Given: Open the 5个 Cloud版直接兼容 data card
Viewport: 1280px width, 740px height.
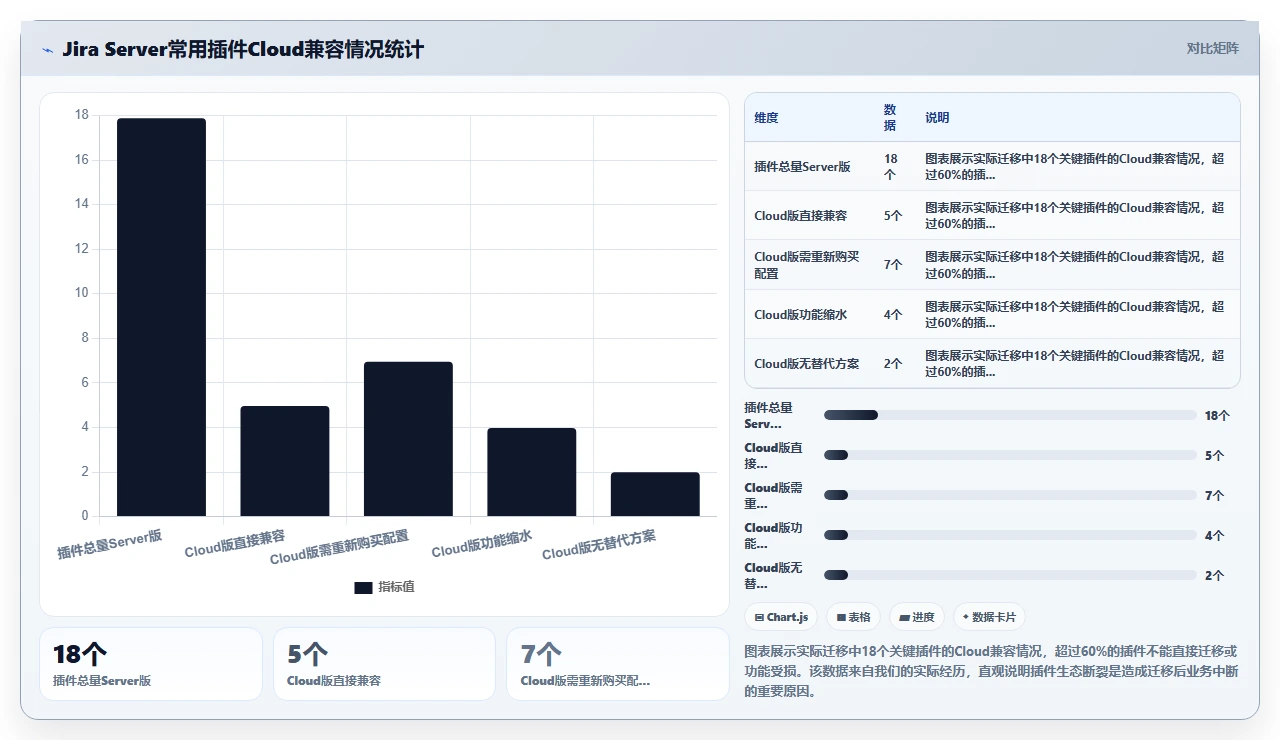Looking at the screenshot, I should 384,664.
